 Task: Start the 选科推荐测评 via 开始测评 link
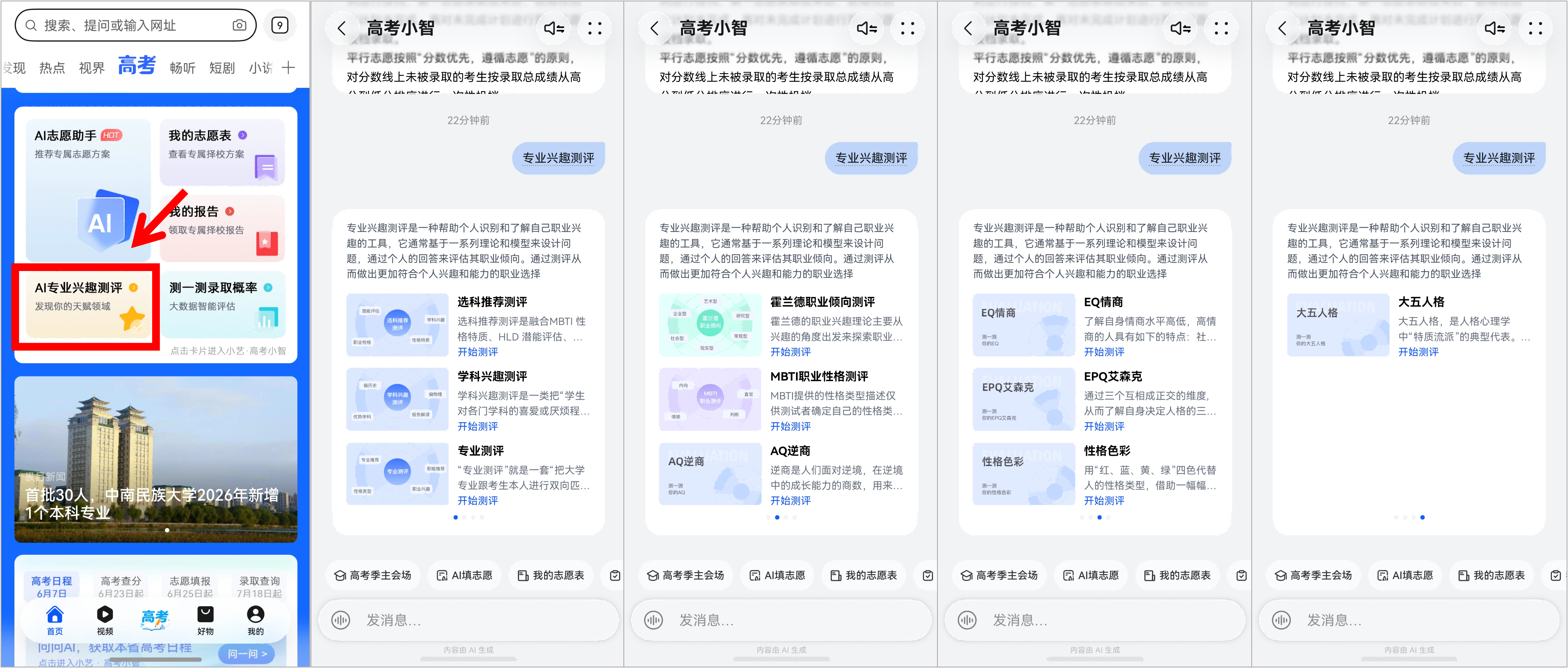point(478,352)
